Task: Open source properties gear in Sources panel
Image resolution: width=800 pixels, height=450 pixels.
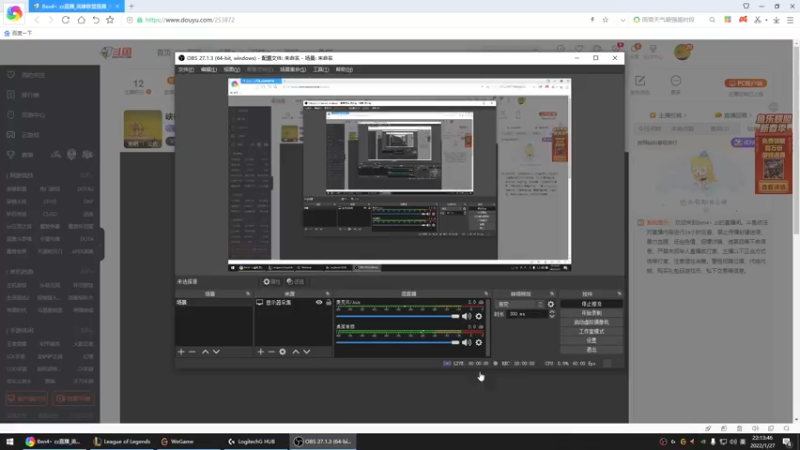Action: point(283,352)
